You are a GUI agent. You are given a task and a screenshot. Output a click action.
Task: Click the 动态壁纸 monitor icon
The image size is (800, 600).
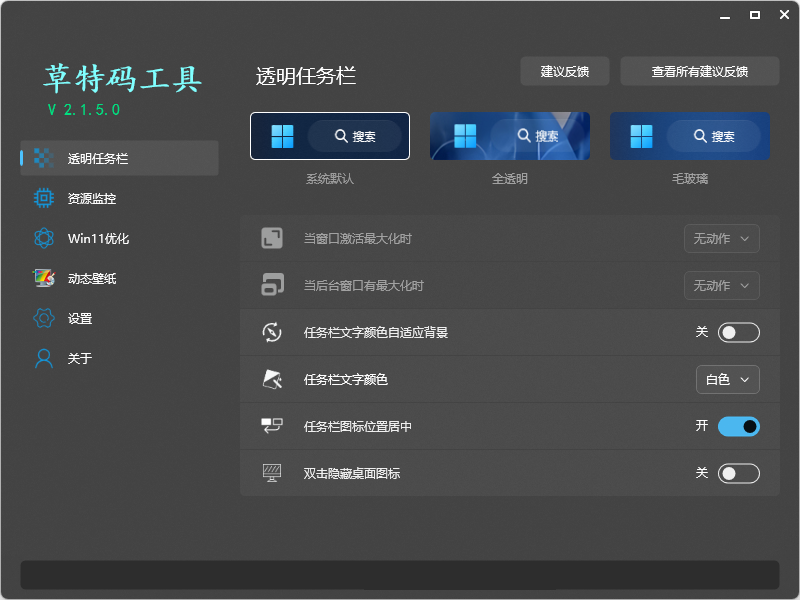pos(44,278)
